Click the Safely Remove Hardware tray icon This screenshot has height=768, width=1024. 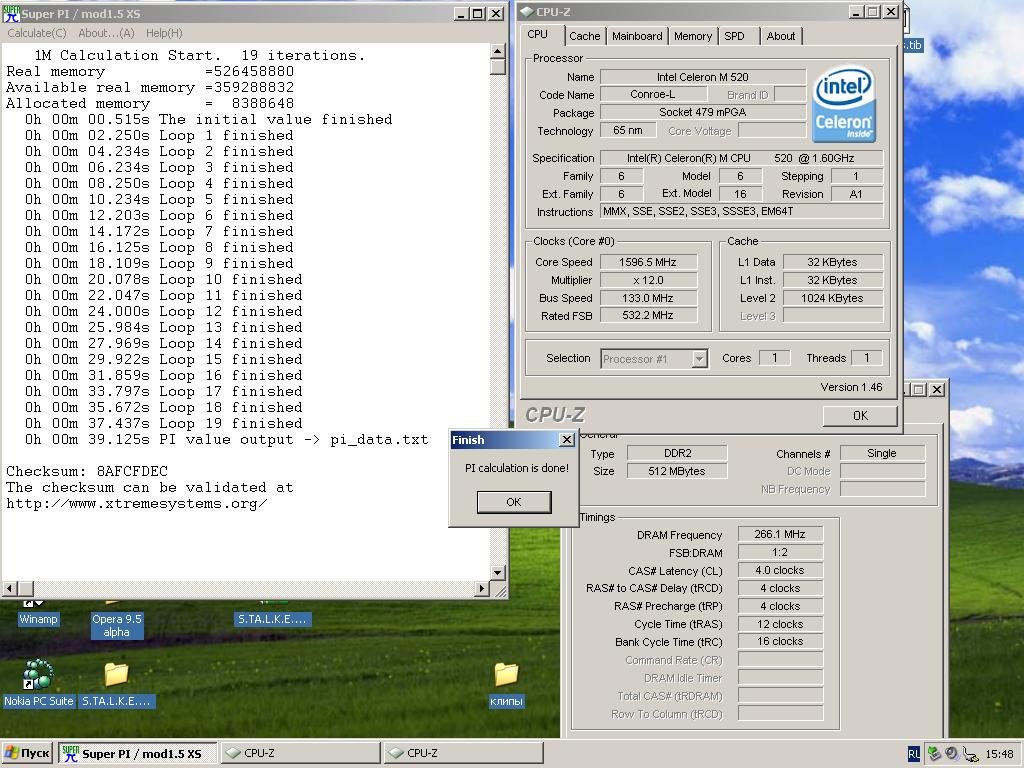pyautogui.click(x=934, y=754)
